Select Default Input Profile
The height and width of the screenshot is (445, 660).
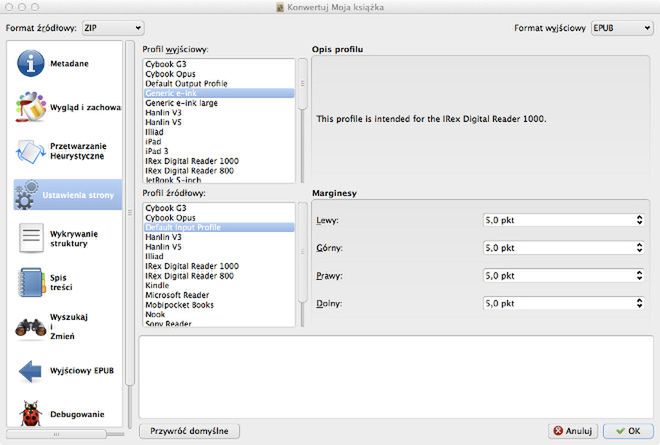[219, 227]
